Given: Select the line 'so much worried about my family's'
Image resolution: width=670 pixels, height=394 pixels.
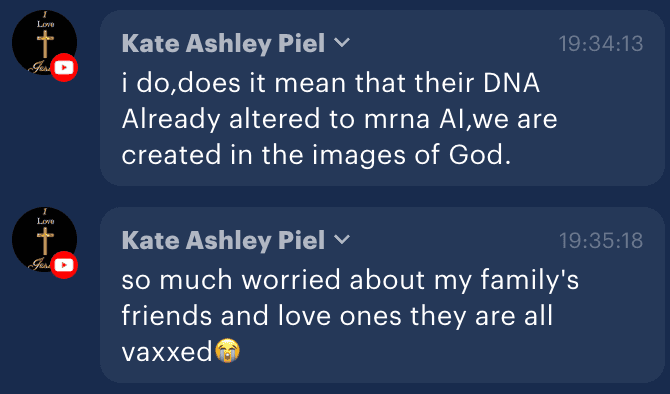Looking at the screenshot, I should 350,280.
